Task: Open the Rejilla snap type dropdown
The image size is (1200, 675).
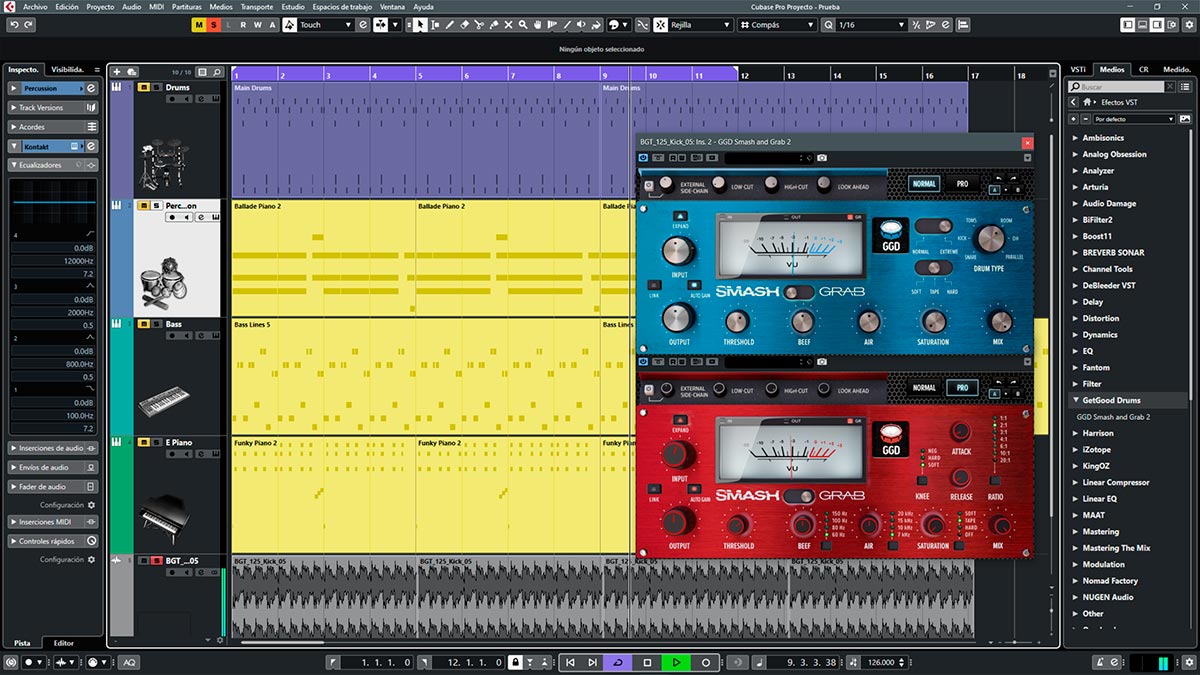Action: pyautogui.click(x=700, y=24)
